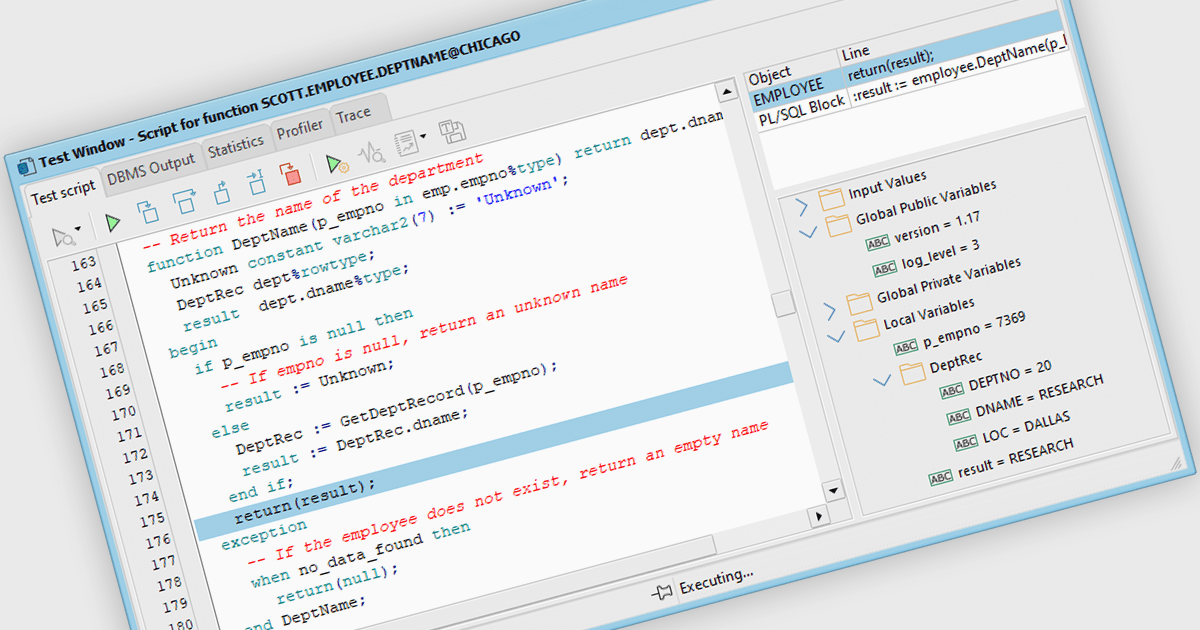This screenshot has height=630, width=1200.
Task: Click the Global Private Variables folder icon
Action: 859,302
